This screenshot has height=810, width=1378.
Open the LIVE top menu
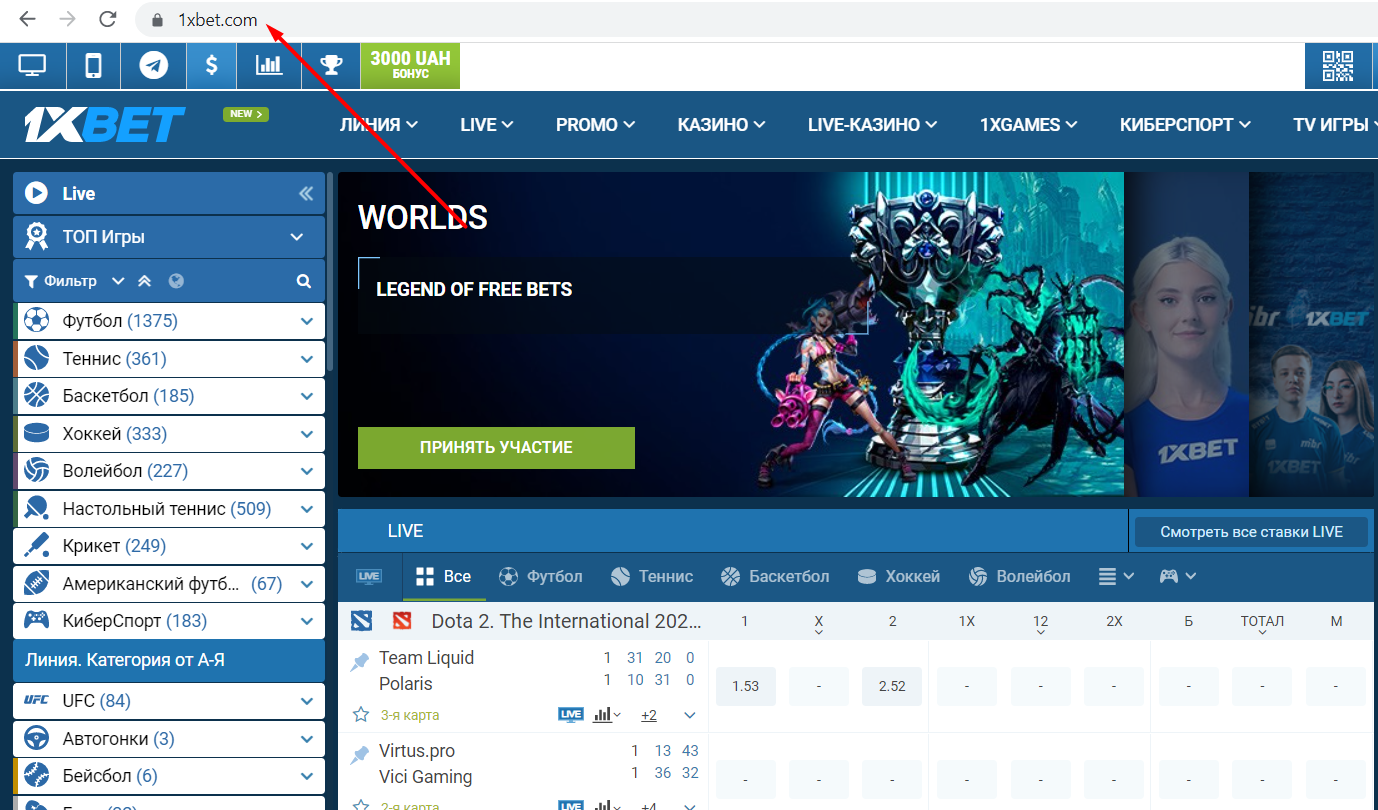(487, 125)
